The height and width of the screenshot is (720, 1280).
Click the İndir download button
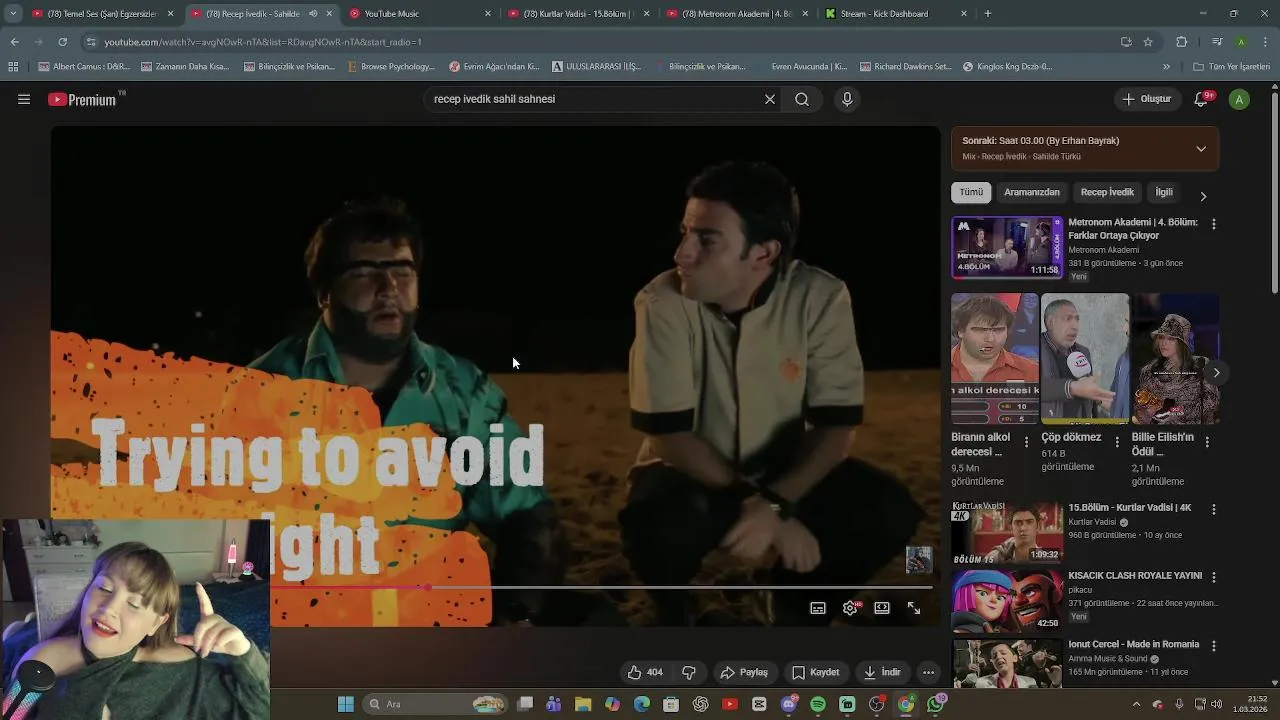pyautogui.click(x=883, y=672)
